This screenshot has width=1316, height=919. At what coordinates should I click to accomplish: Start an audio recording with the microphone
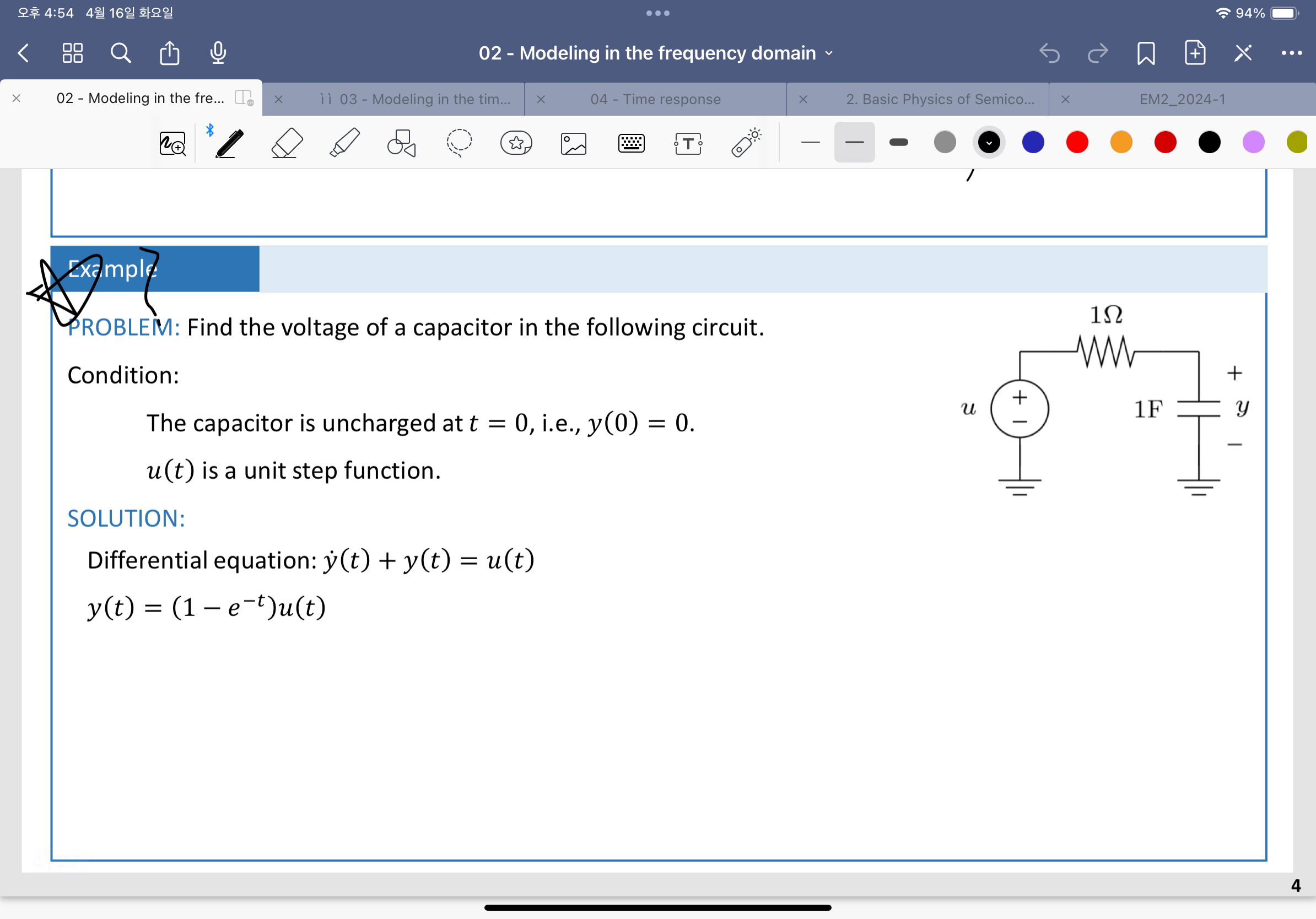(218, 53)
